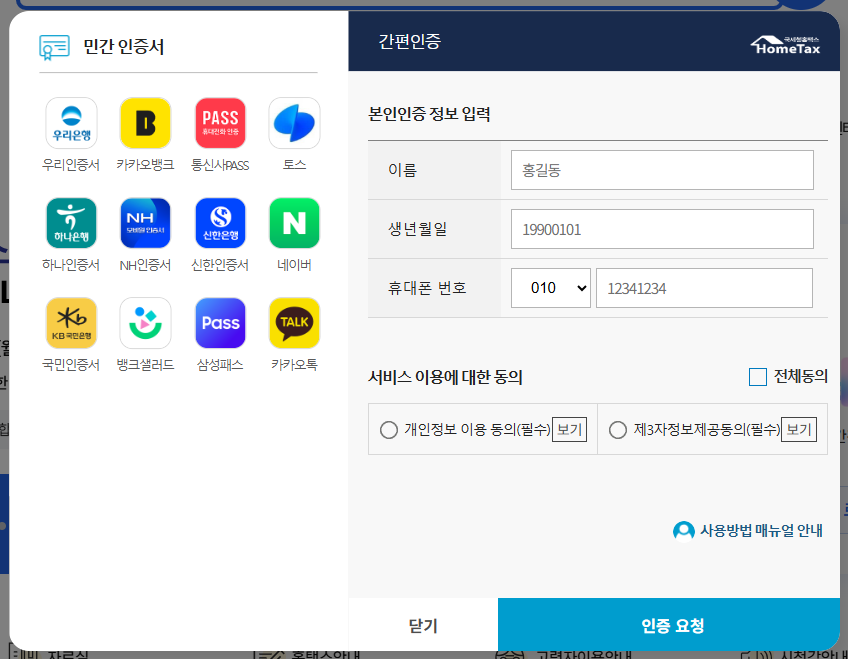Image resolution: width=848 pixels, height=659 pixels.
Task: Select the 신한인증서 (Shinhan) icon
Action: [x=220, y=223]
